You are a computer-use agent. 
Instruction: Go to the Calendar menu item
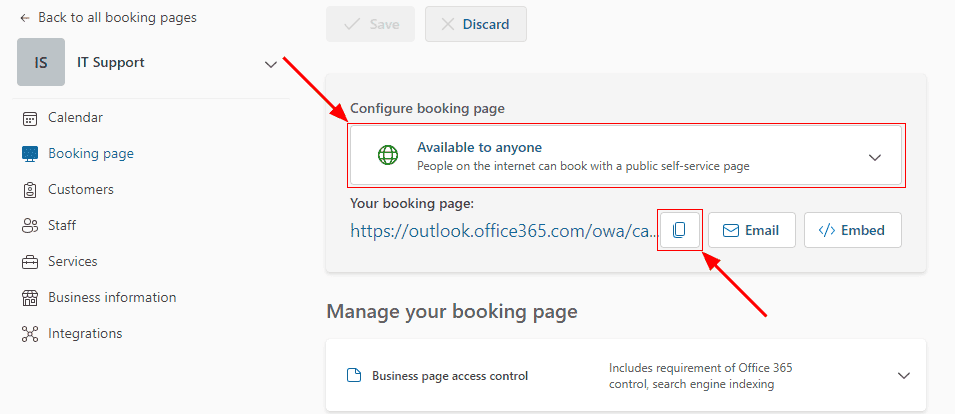[75, 118]
